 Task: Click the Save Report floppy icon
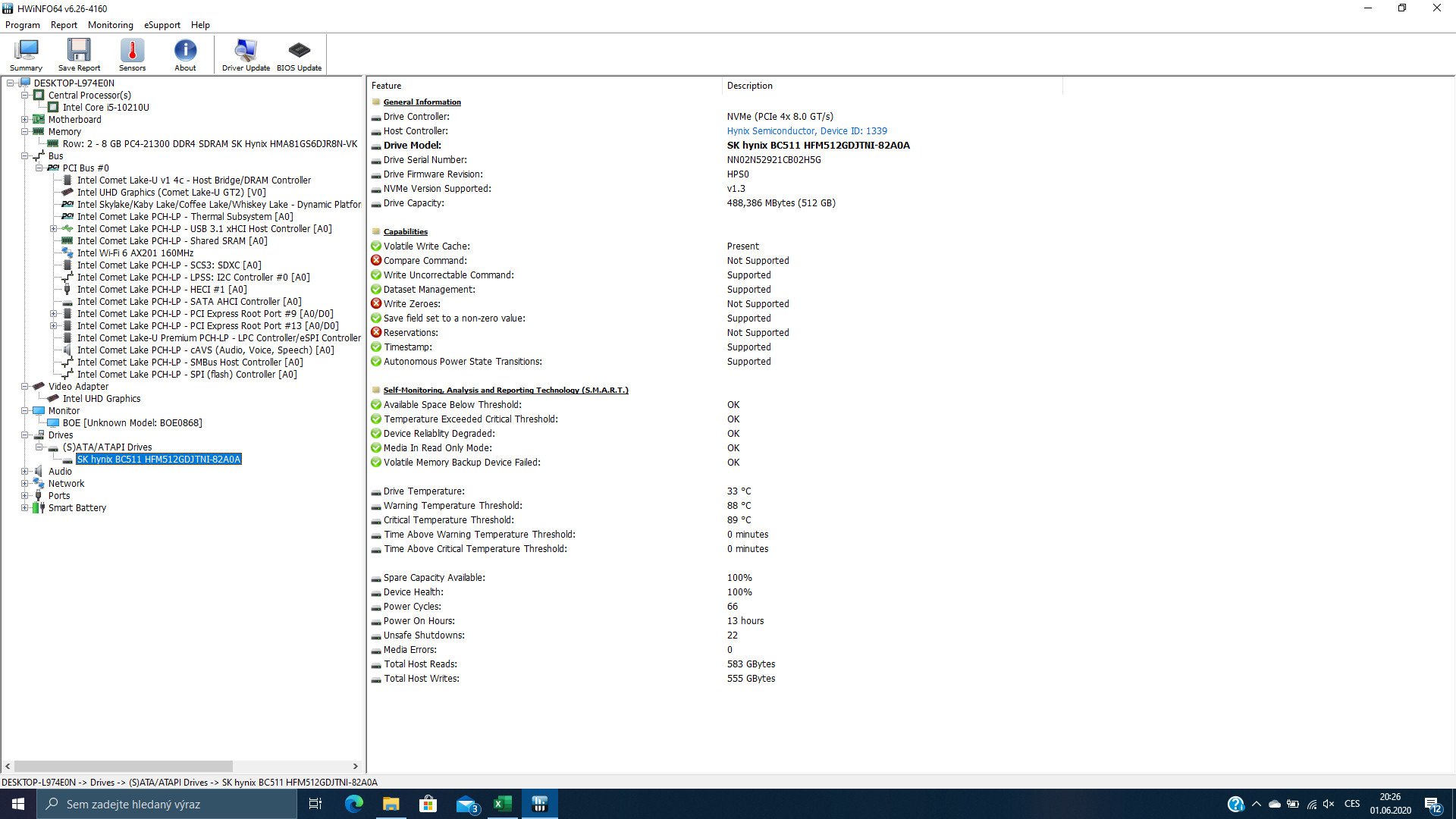pyautogui.click(x=79, y=55)
